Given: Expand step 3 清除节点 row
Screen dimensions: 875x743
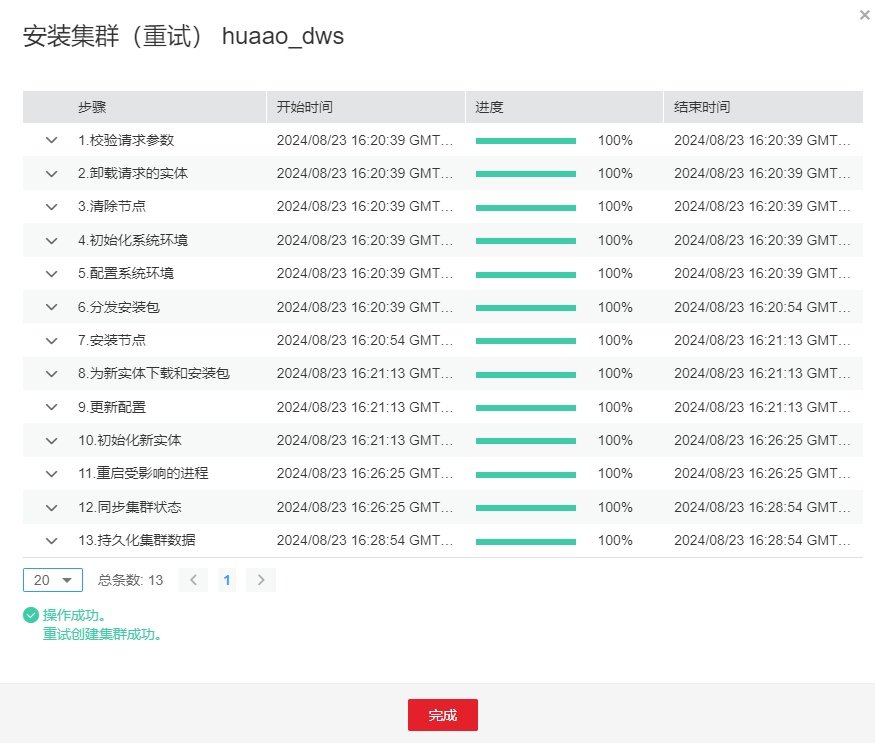Looking at the screenshot, I should [51, 207].
